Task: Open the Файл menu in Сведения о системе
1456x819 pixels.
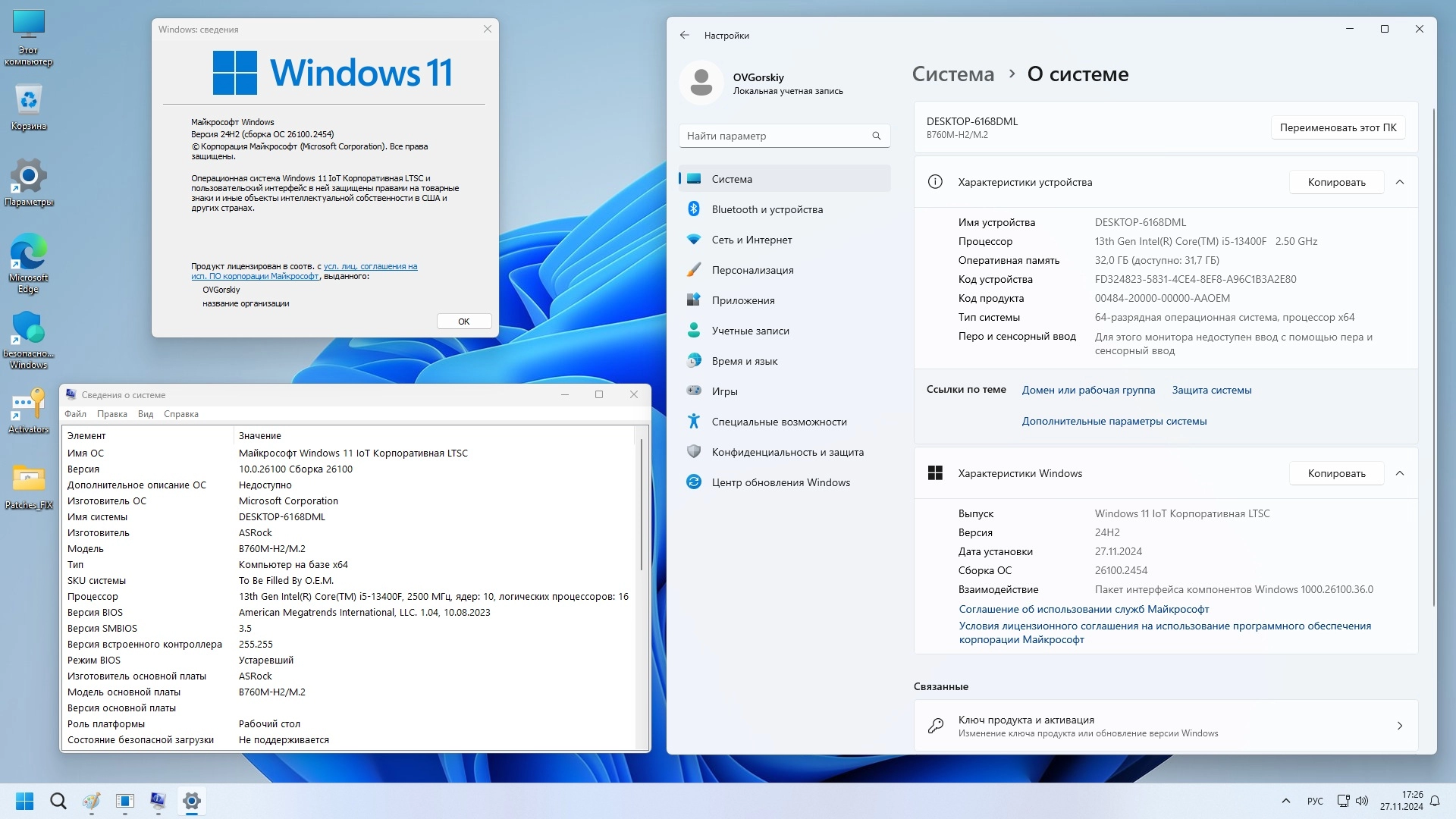Action: click(75, 414)
